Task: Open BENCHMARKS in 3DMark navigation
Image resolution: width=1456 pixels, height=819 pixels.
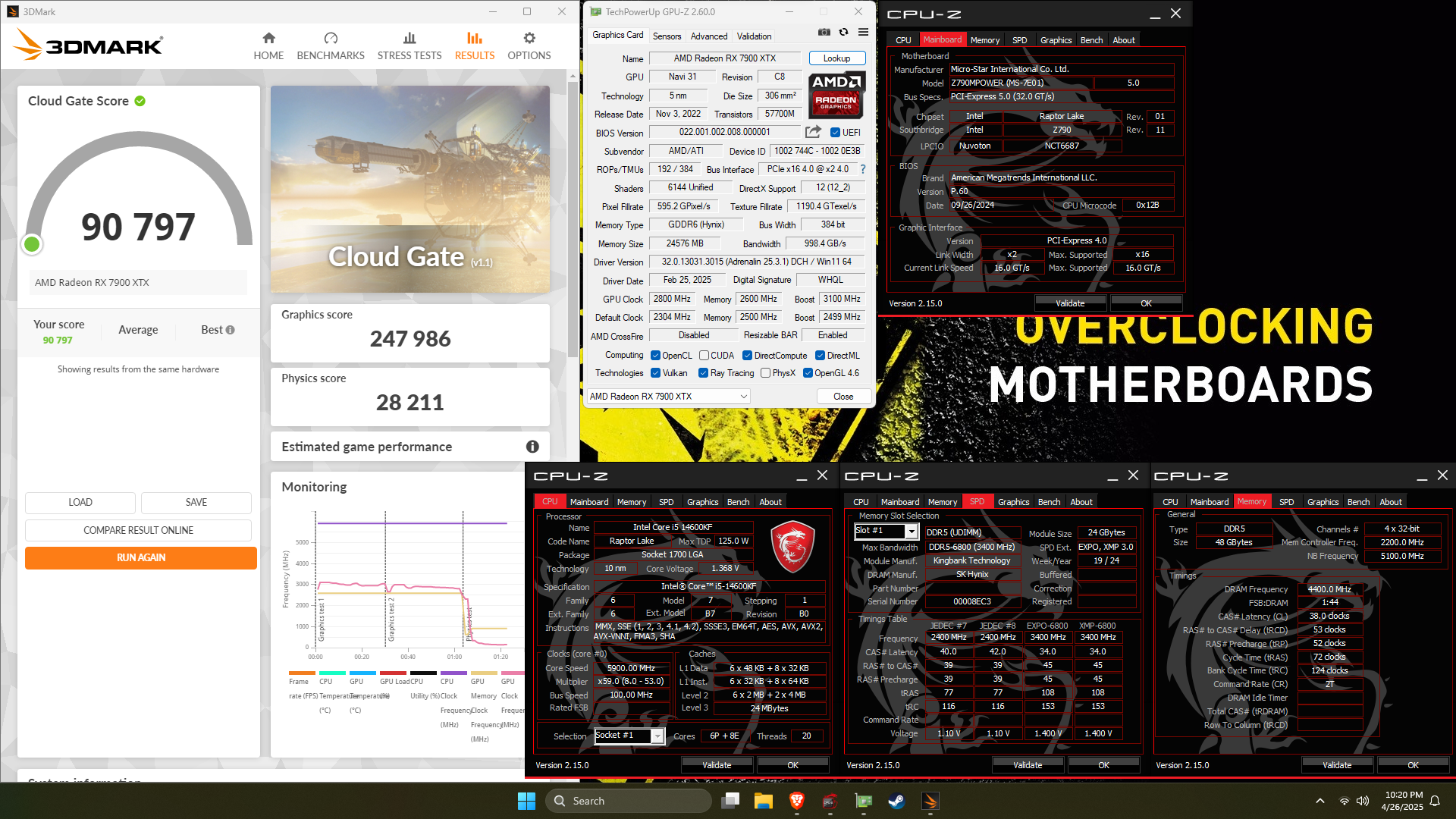Action: [331, 46]
